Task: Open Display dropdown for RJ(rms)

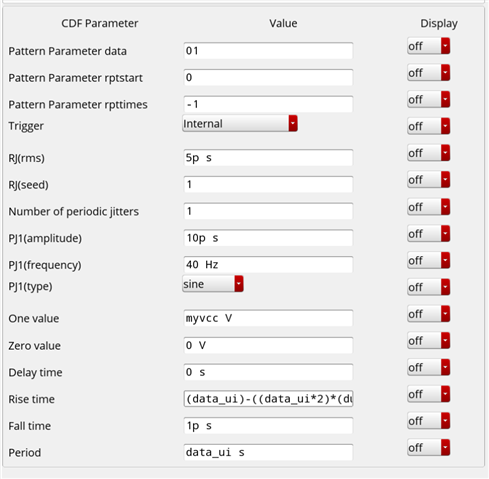Action: click(429, 153)
